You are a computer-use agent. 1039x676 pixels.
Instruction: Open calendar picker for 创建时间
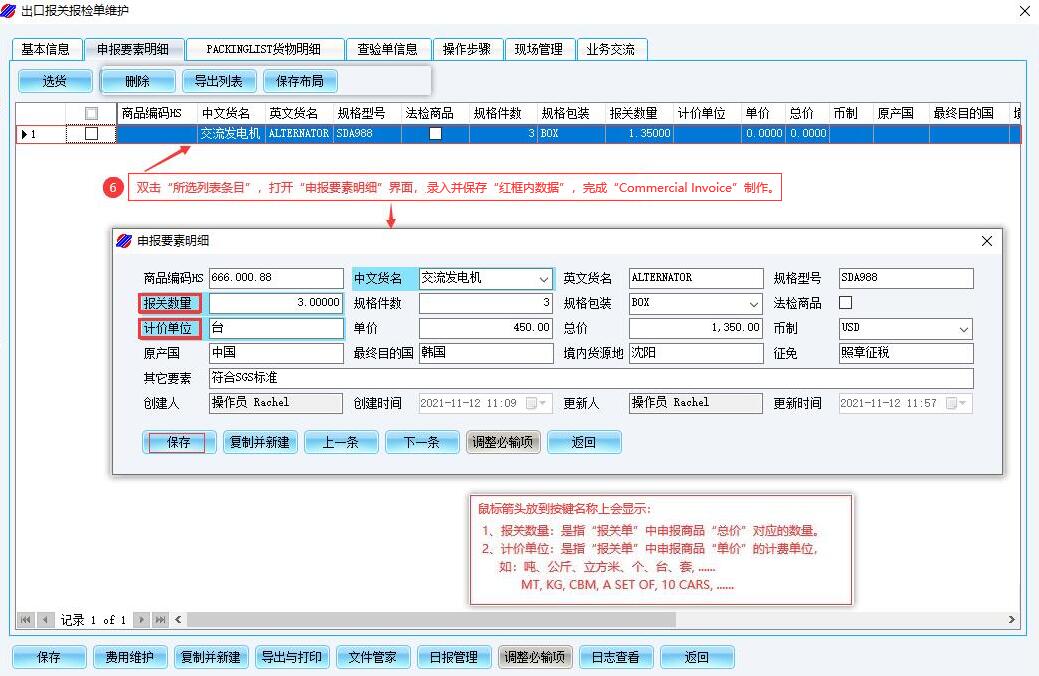click(543, 403)
